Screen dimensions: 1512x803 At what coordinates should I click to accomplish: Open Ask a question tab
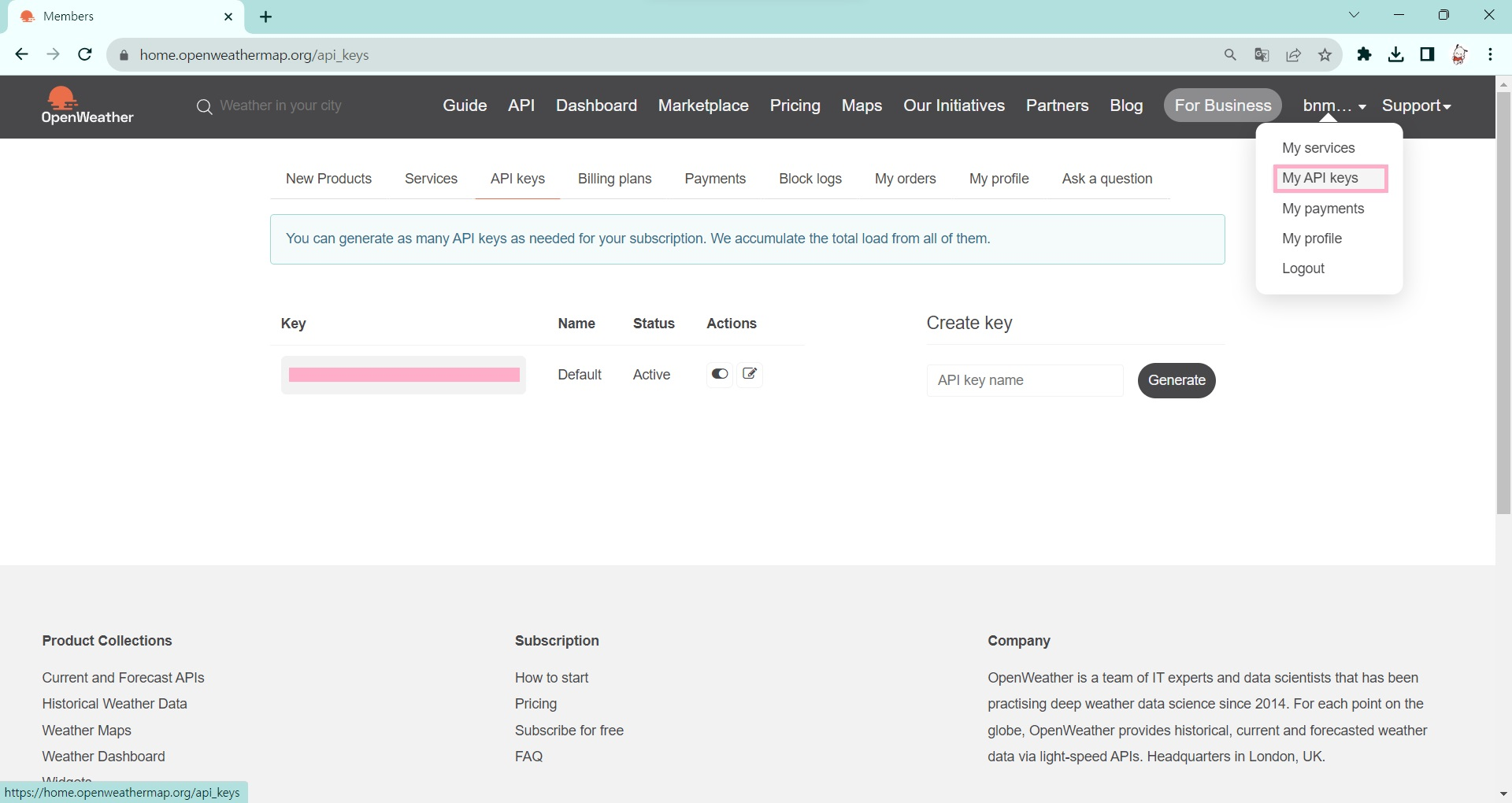pyautogui.click(x=1107, y=179)
